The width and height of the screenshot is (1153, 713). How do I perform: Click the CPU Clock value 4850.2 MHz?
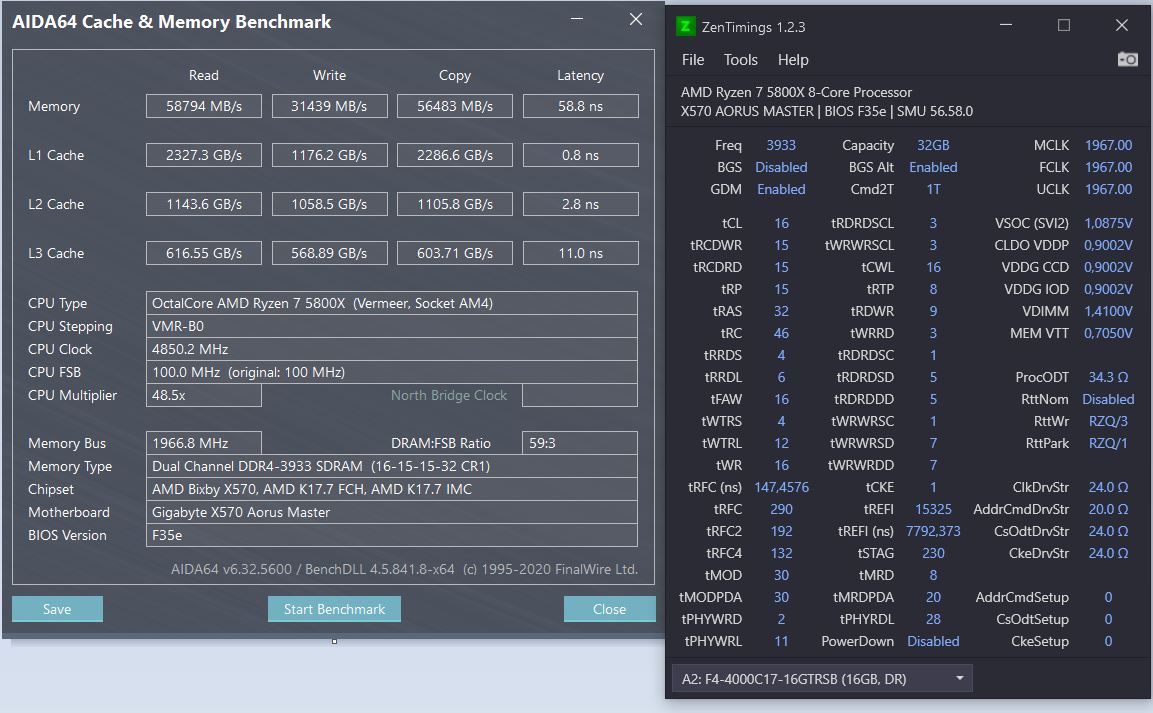(x=391, y=349)
